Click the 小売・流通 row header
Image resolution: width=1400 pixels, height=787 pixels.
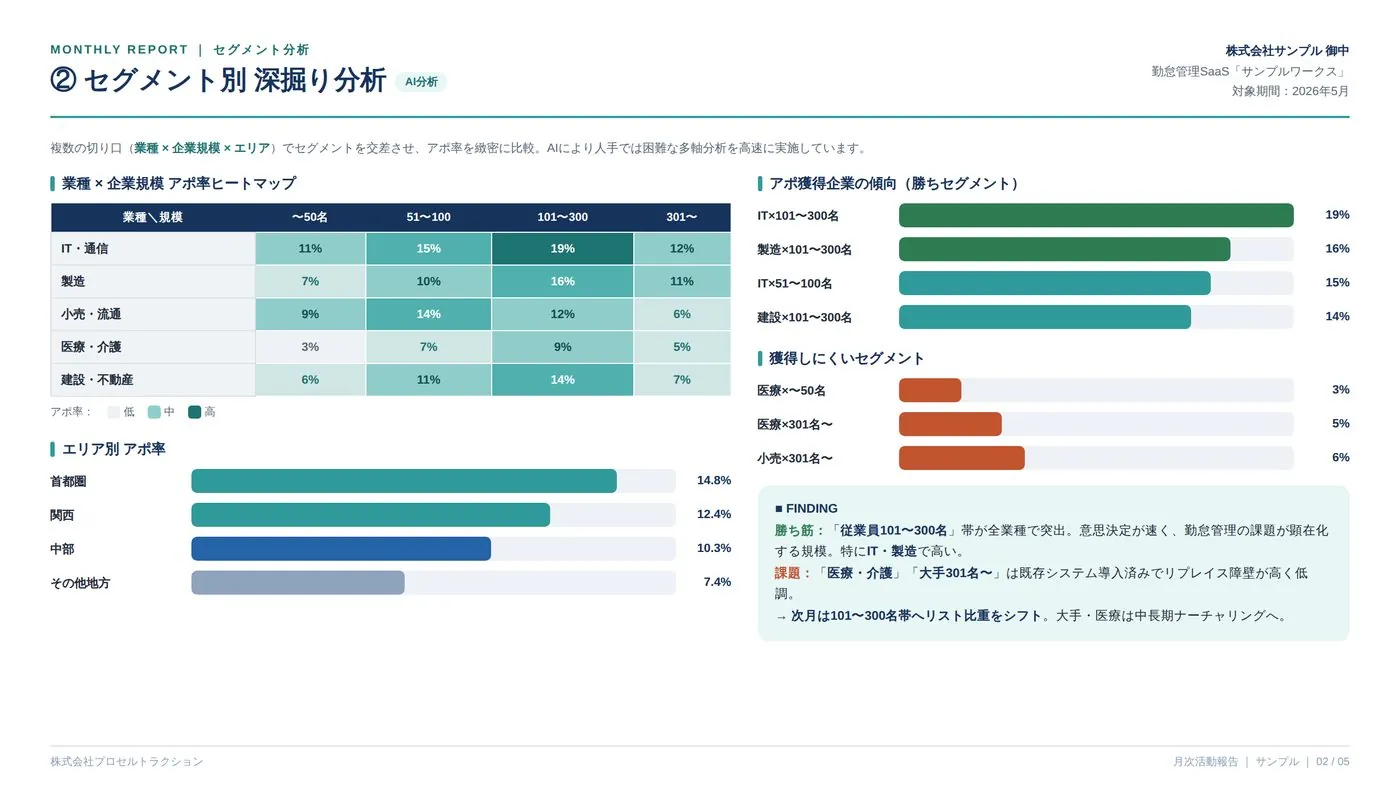pyautogui.click(x=153, y=314)
